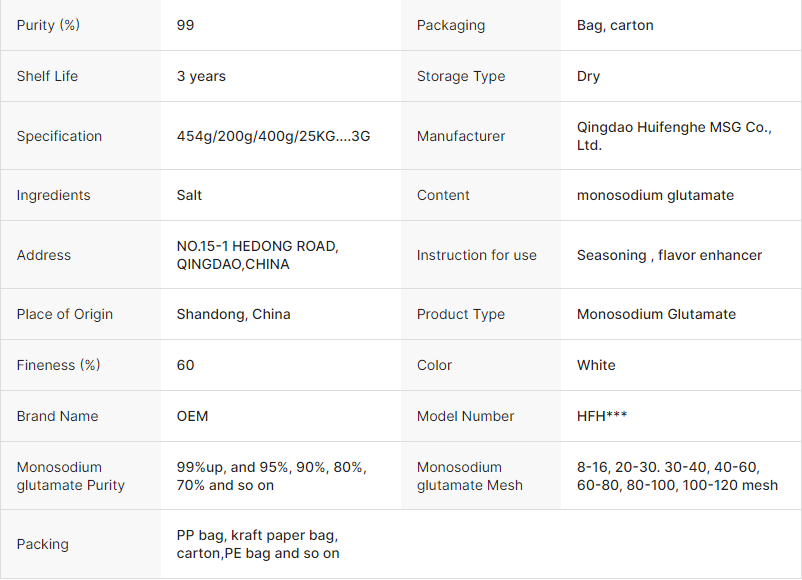Select the Model Number value HFH***
Viewport: 802px width, 580px height.
coord(602,416)
